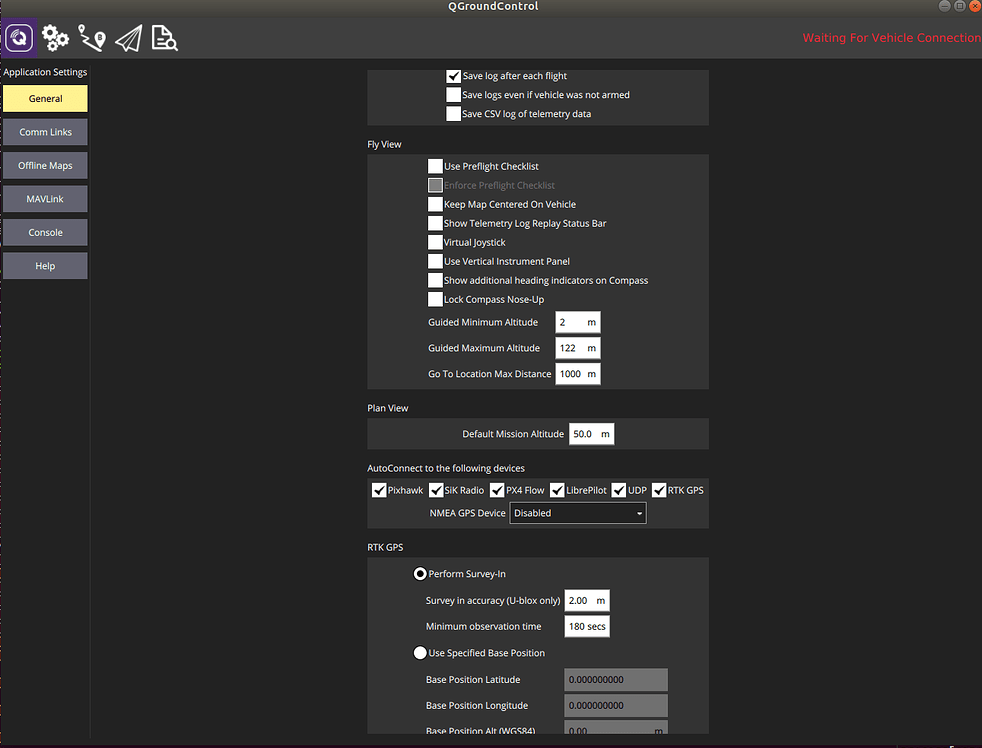
Task: Open Application Settings via the QGroundControl logo icon
Action: [19, 37]
